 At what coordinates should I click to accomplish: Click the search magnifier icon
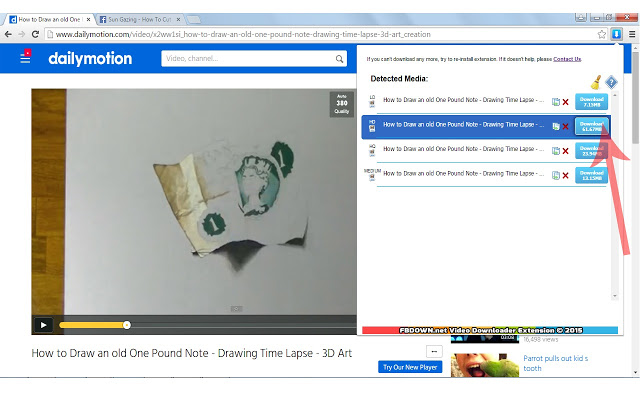(339, 59)
